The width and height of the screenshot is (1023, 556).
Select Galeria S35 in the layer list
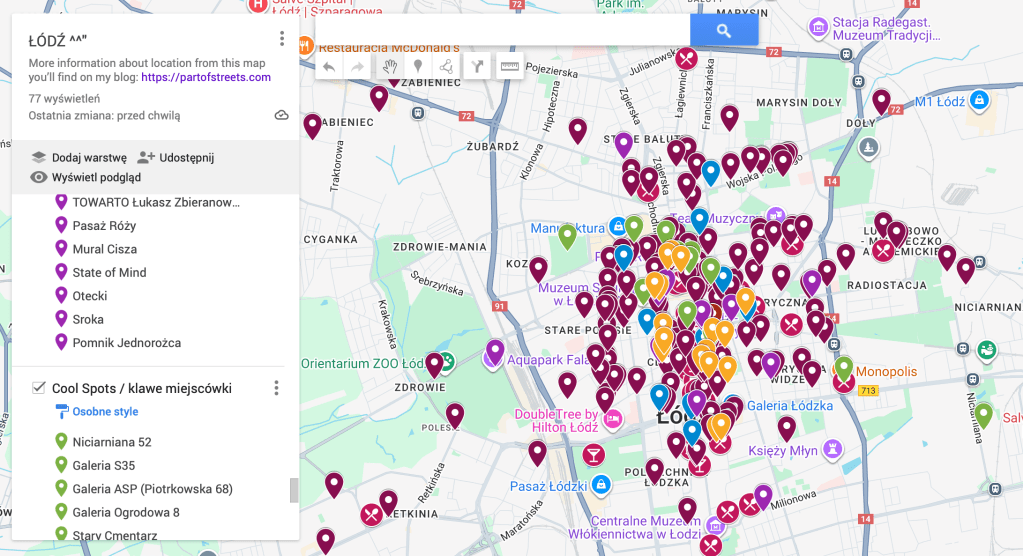103,466
